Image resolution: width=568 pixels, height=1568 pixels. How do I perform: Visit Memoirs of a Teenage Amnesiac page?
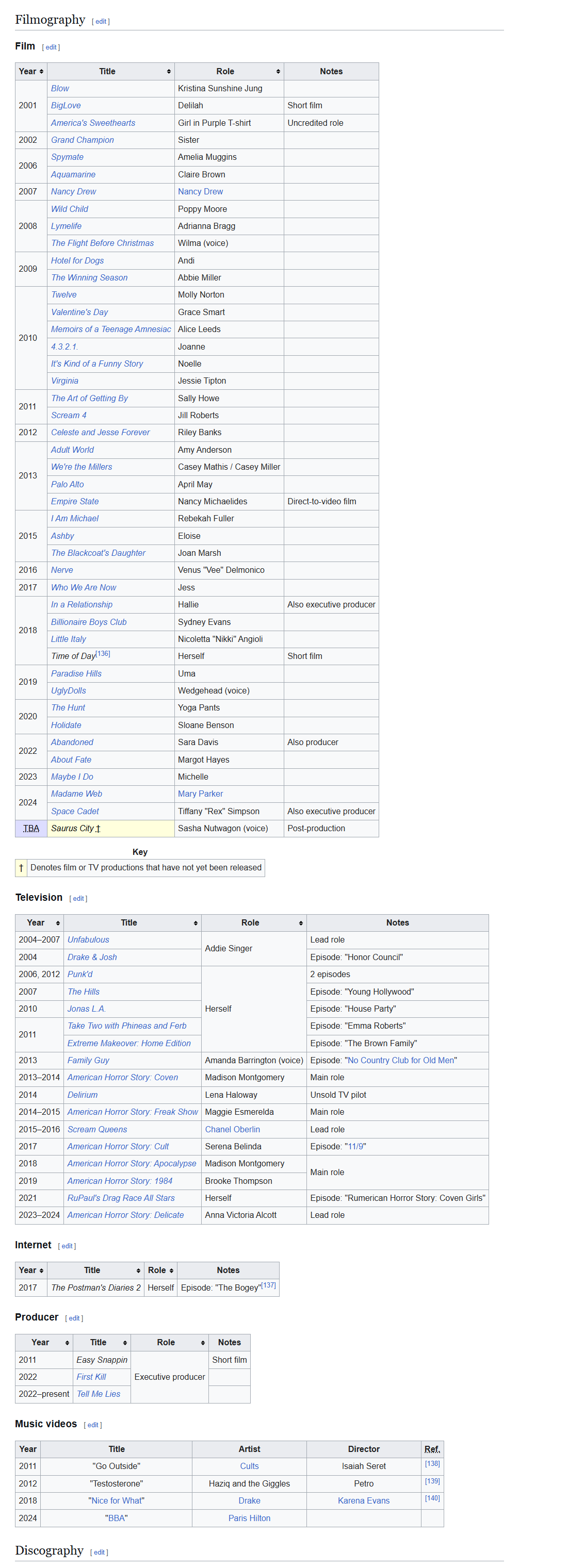point(111,329)
